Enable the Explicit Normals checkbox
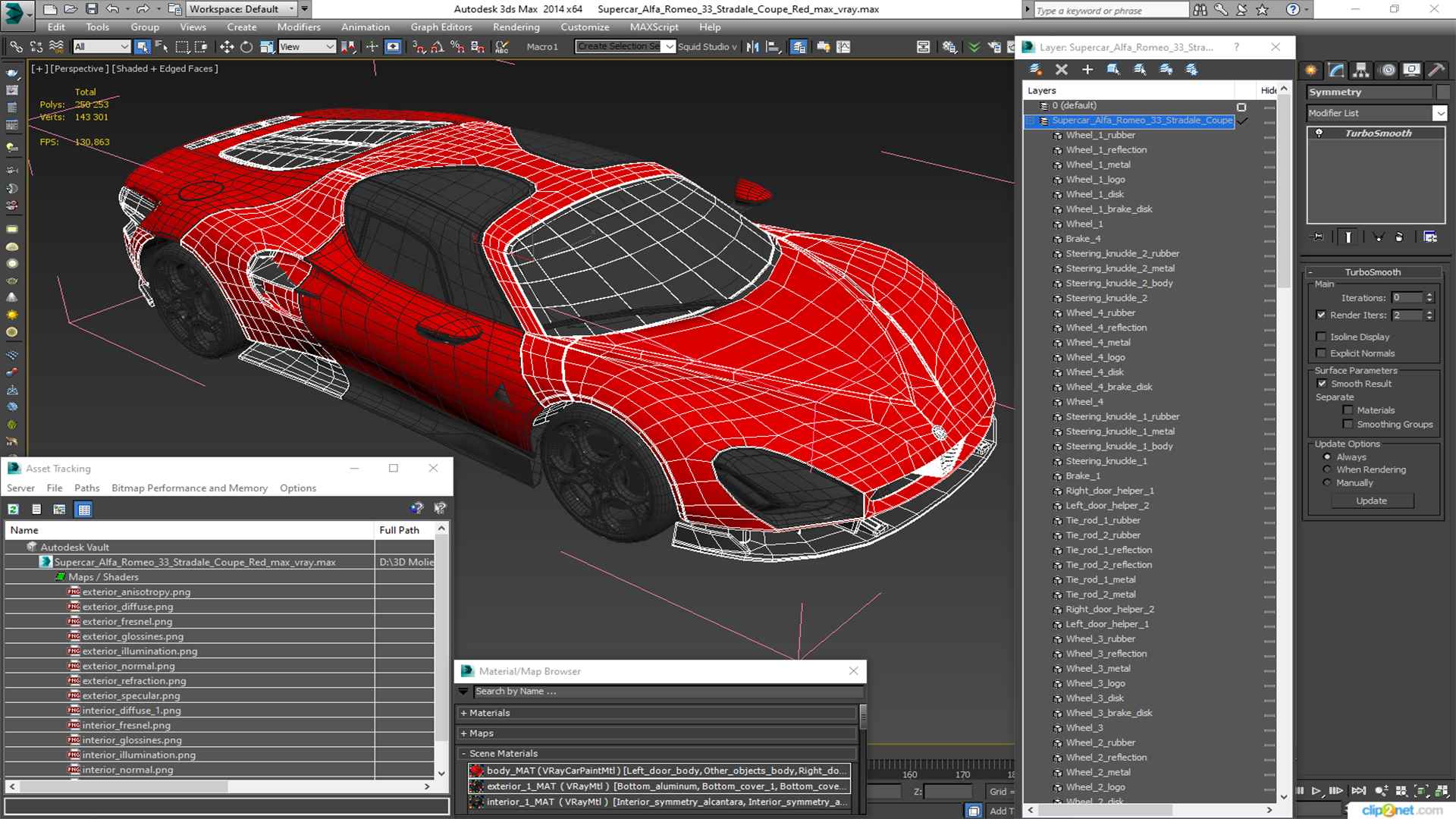 [x=1321, y=353]
